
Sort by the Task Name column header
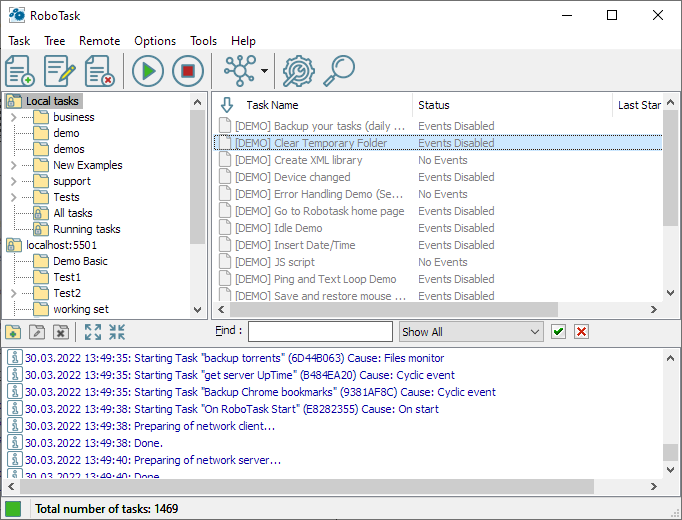272,105
